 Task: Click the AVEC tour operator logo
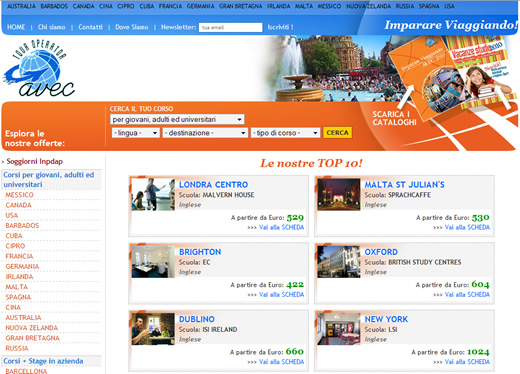(39, 69)
